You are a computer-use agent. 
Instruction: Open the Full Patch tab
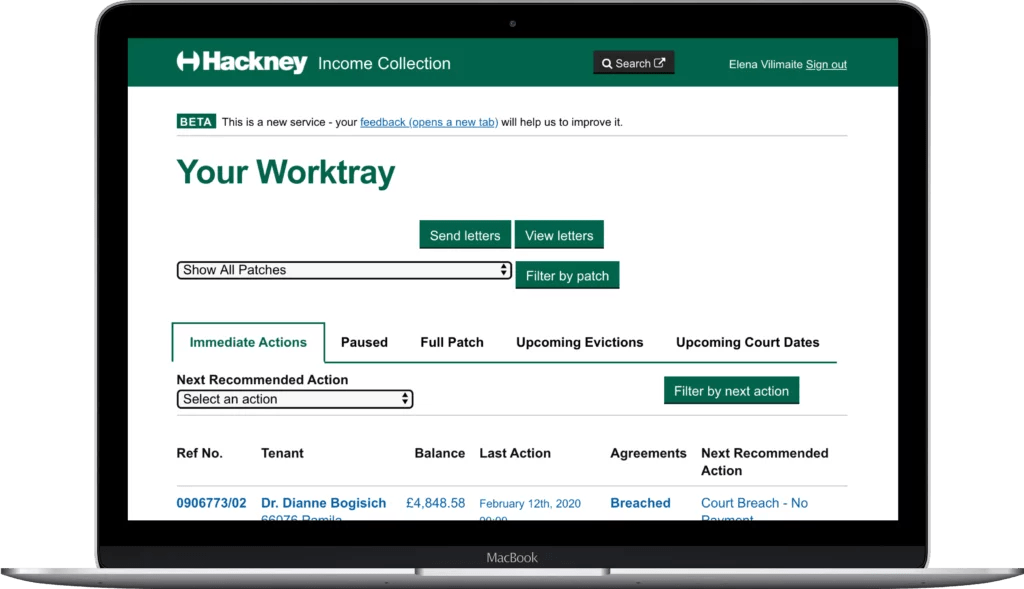click(452, 342)
